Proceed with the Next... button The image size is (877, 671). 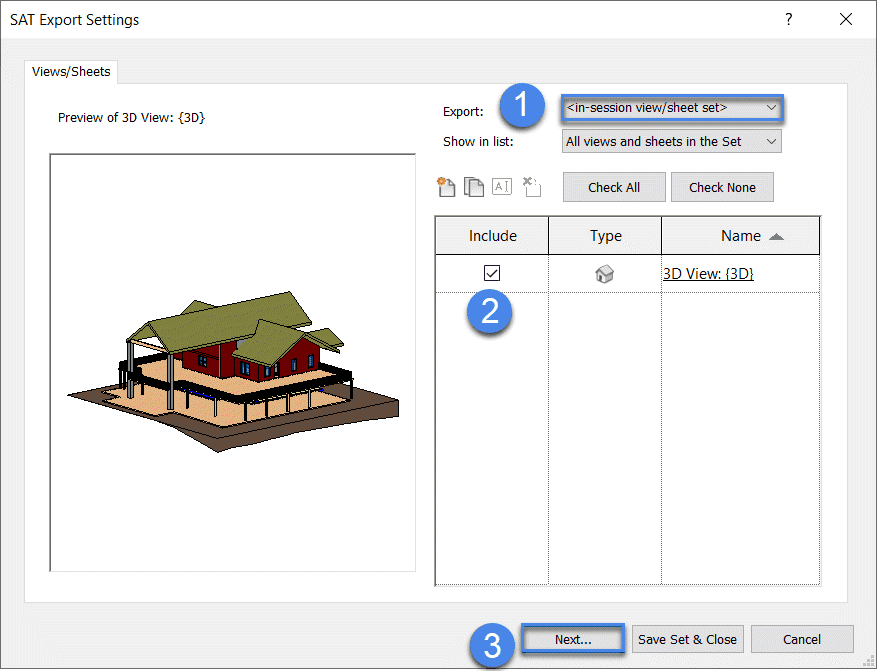click(573, 639)
